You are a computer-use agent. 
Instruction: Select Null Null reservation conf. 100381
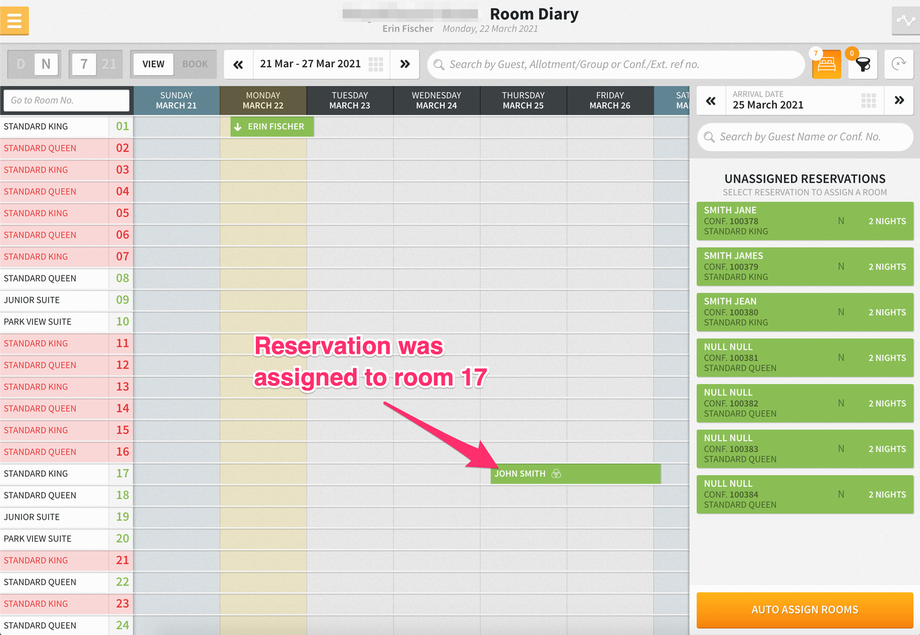click(805, 357)
